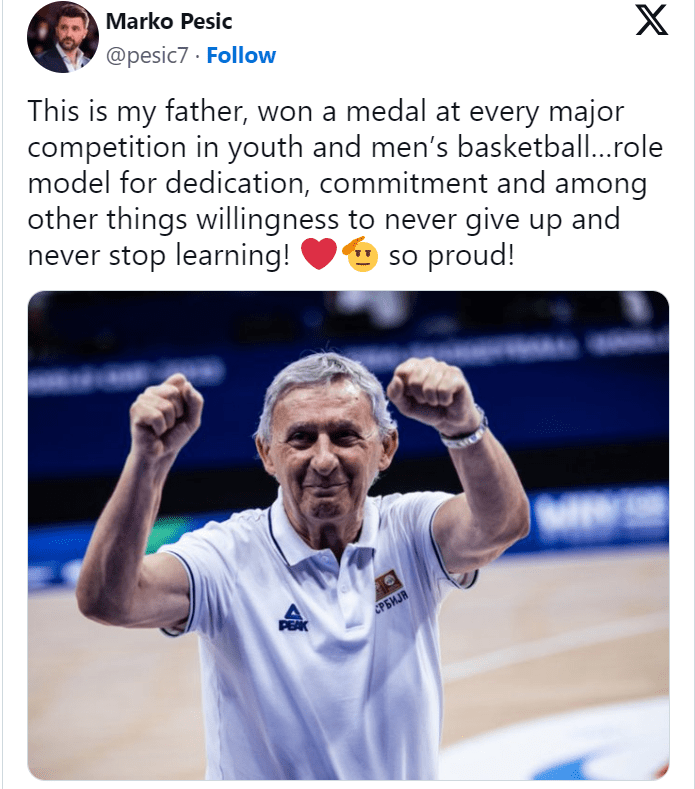This screenshot has width=695, height=789.
Task: Click the saluting face emoji
Action: pyautogui.click(x=360, y=256)
